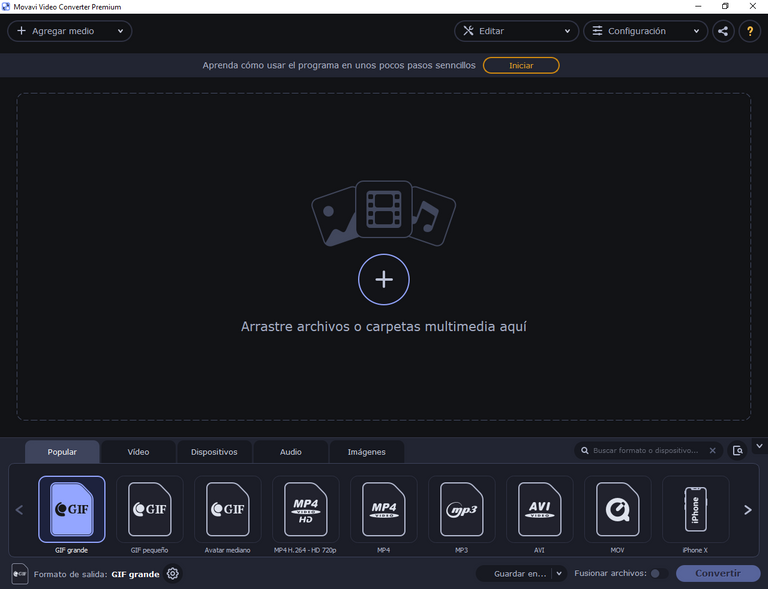The image size is (768, 589).
Task: Open output format settings gear
Action: pyautogui.click(x=172, y=573)
